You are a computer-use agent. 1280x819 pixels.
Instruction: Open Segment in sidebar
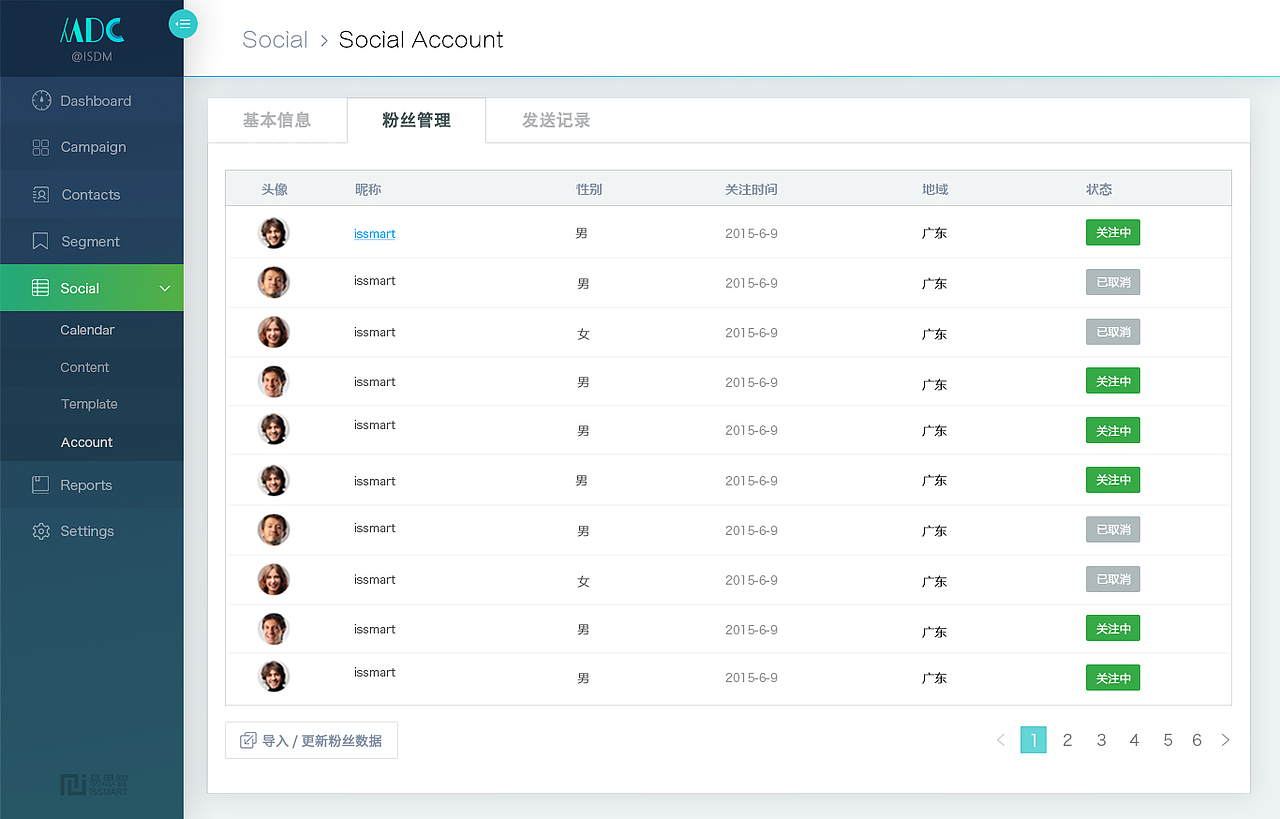click(x=92, y=241)
